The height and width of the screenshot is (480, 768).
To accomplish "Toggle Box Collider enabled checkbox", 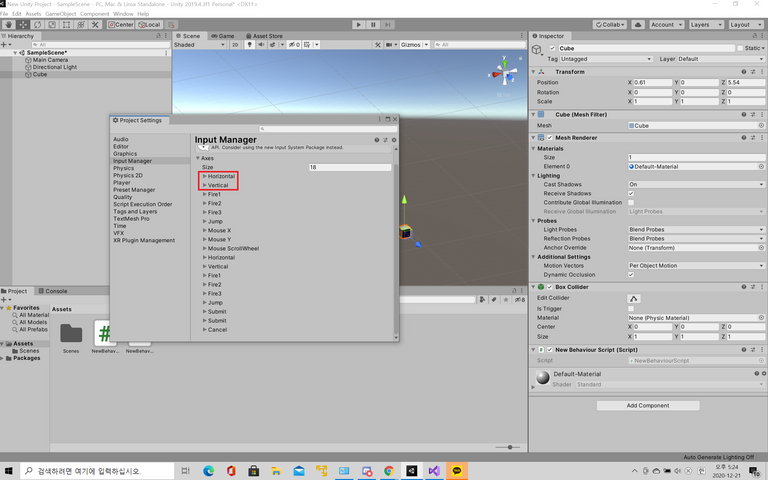I will (550, 287).
